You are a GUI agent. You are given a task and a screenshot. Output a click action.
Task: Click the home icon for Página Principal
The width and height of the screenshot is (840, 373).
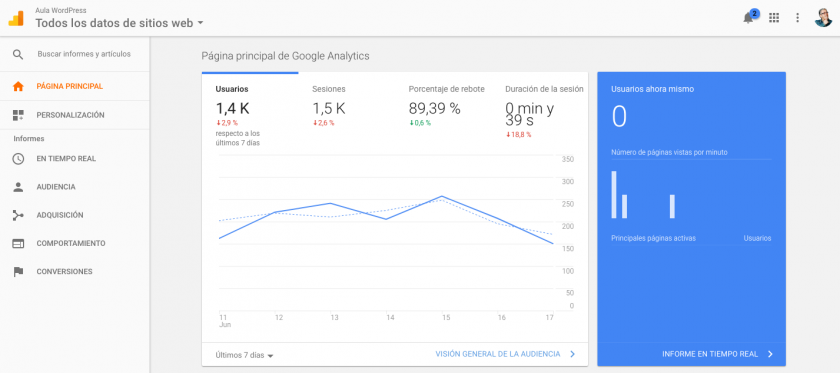pos(18,86)
